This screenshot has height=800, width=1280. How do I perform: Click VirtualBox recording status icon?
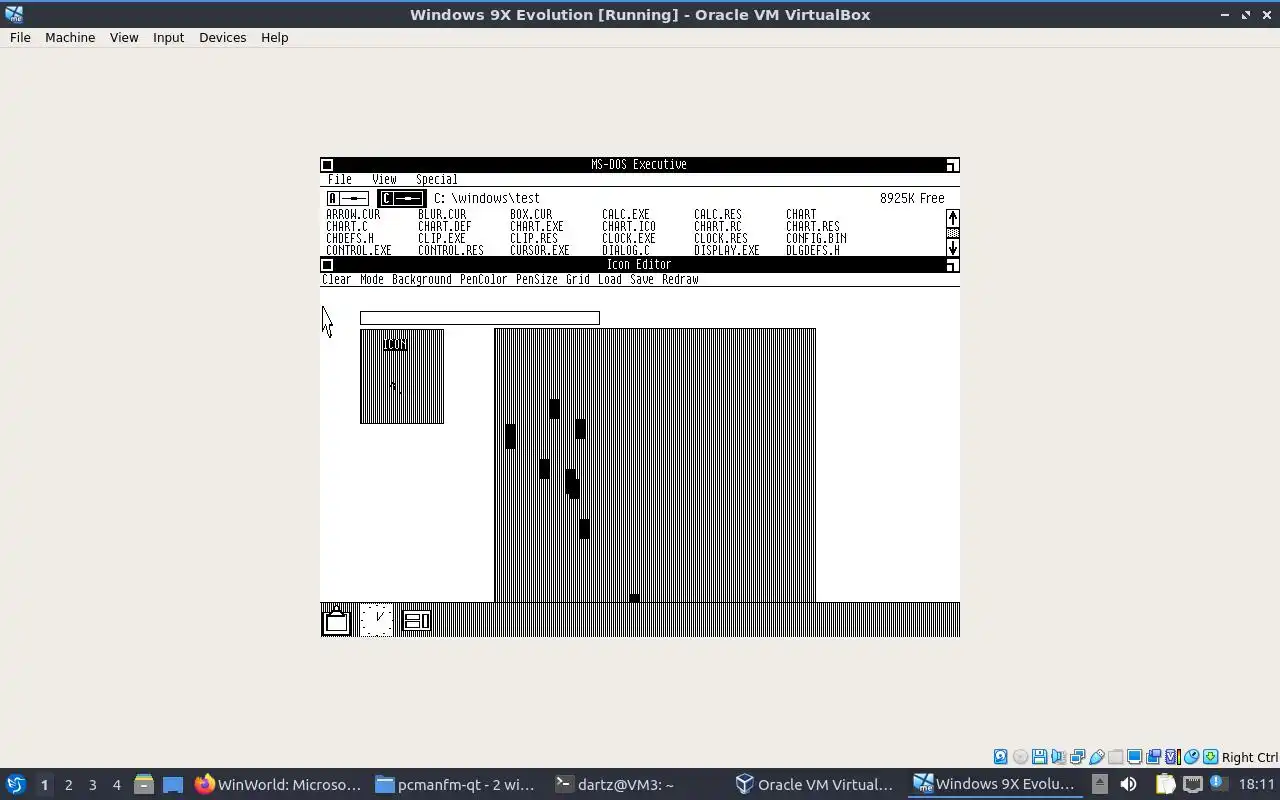[x=1153, y=757]
